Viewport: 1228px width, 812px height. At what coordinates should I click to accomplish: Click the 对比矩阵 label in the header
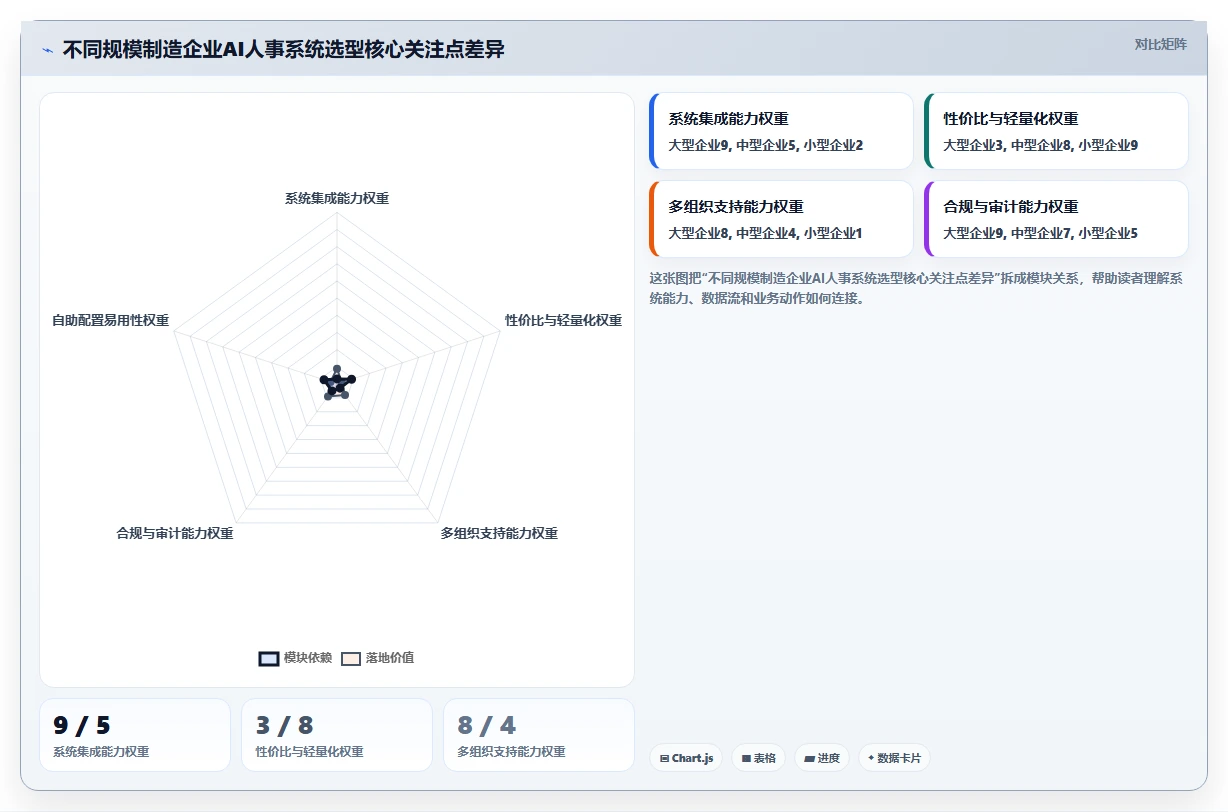pyautogui.click(x=1160, y=44)
